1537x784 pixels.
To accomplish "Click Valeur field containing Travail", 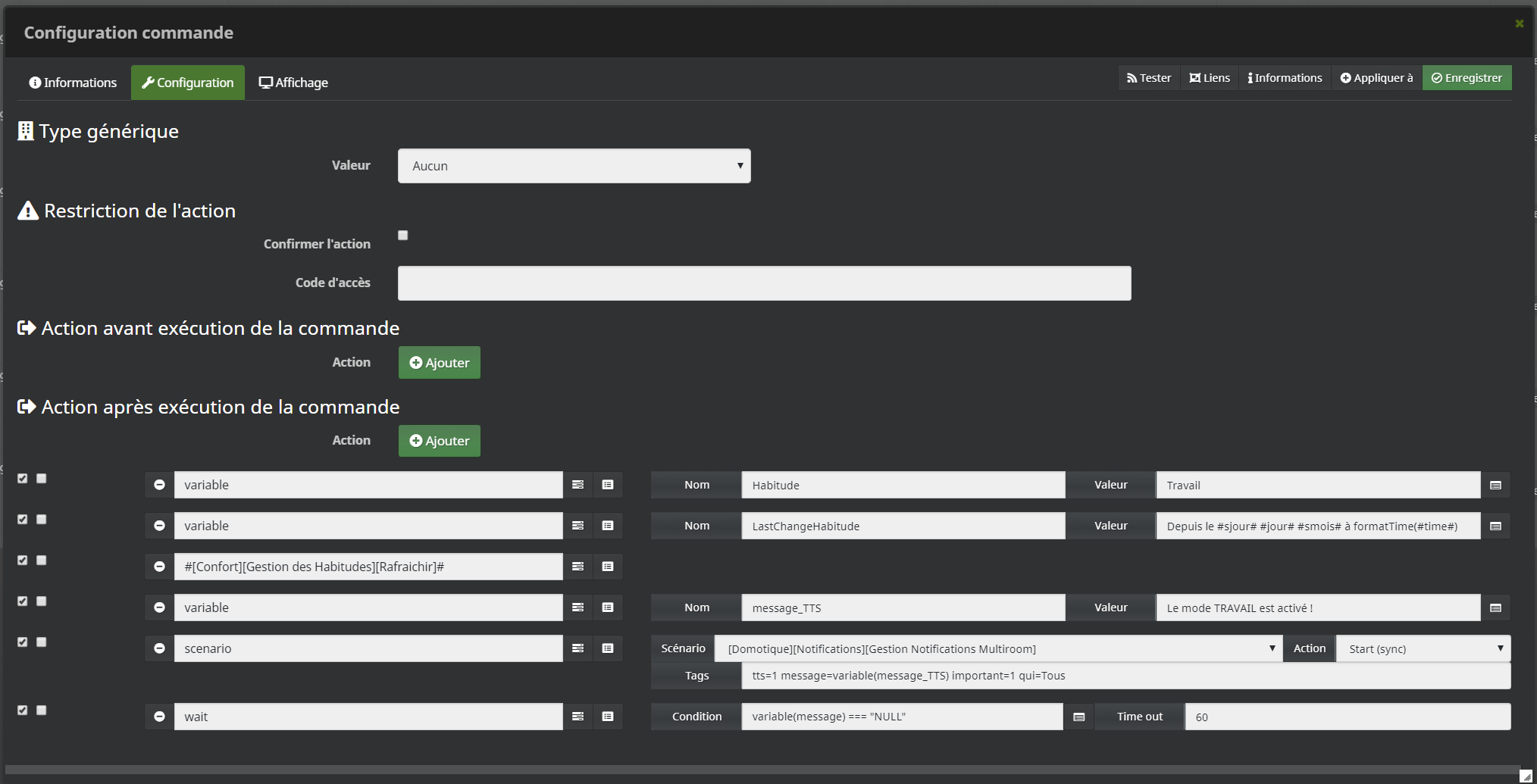I will click(1318, 485).
